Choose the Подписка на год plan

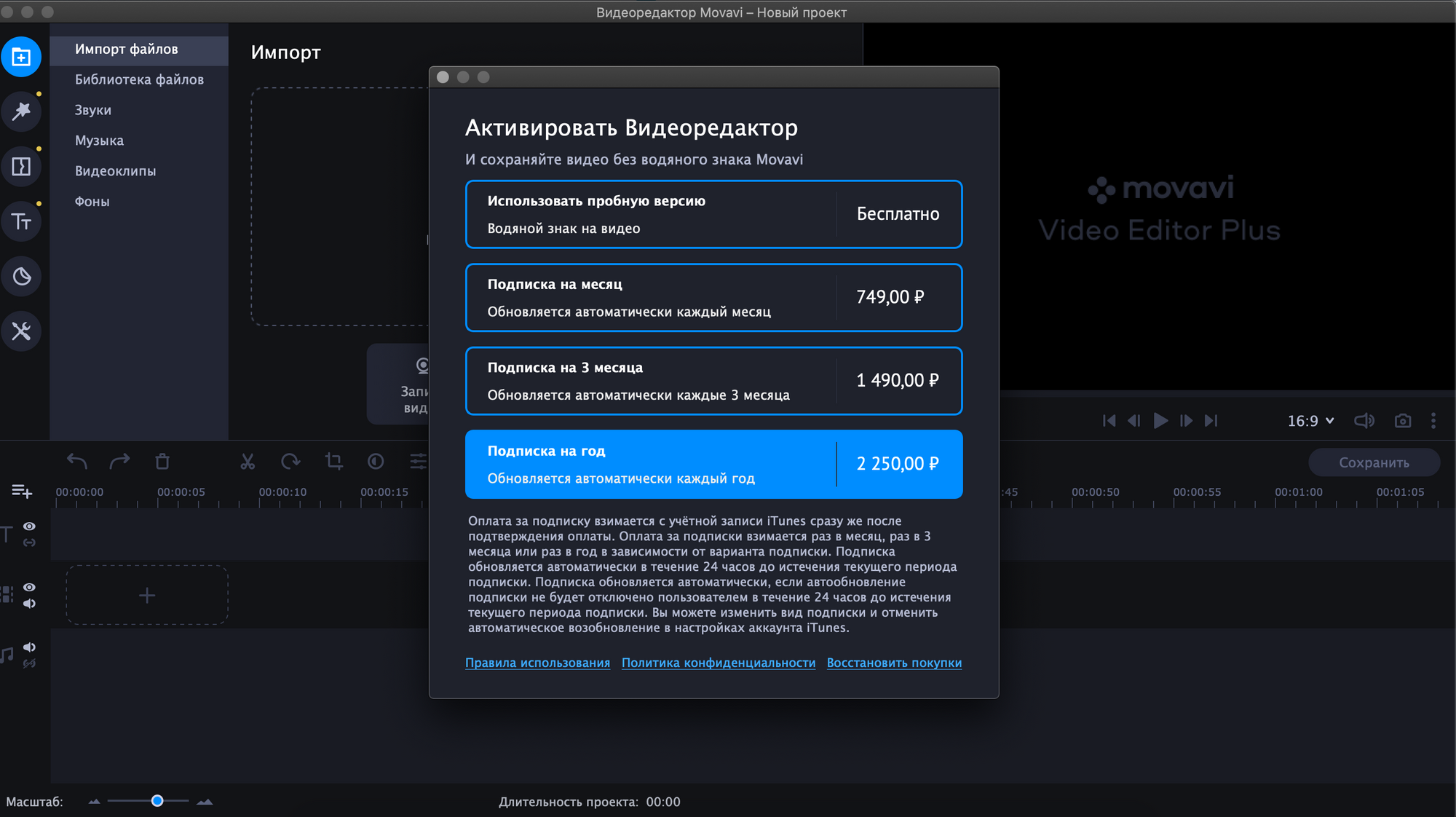coord(713,465)
